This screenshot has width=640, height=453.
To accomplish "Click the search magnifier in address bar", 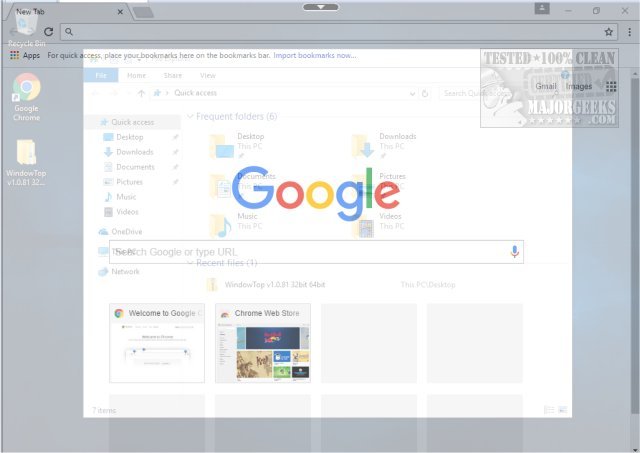I will click(69, 32).
